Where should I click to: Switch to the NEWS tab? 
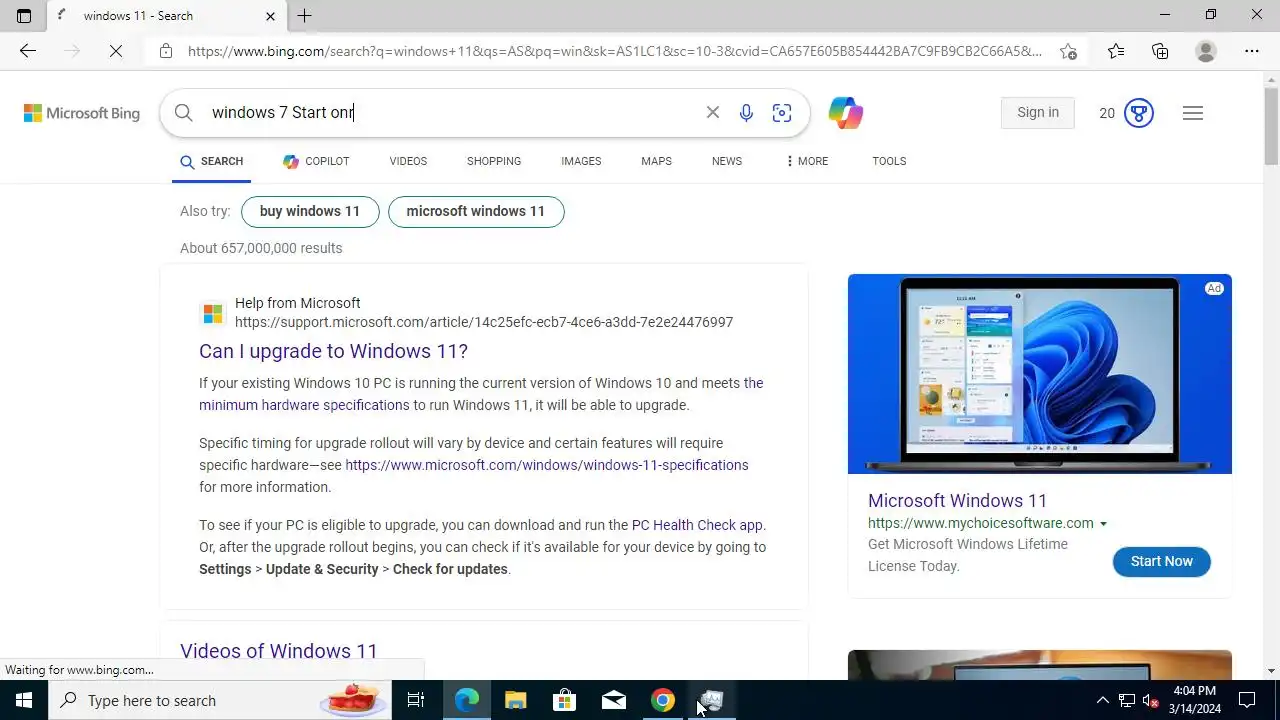pyautogui.click(x=727, y=161)
